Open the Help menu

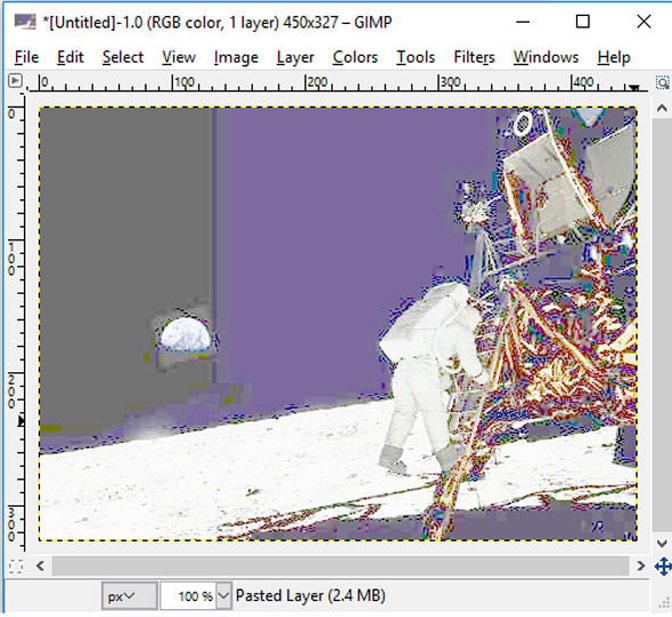click(x=614, y=57)
